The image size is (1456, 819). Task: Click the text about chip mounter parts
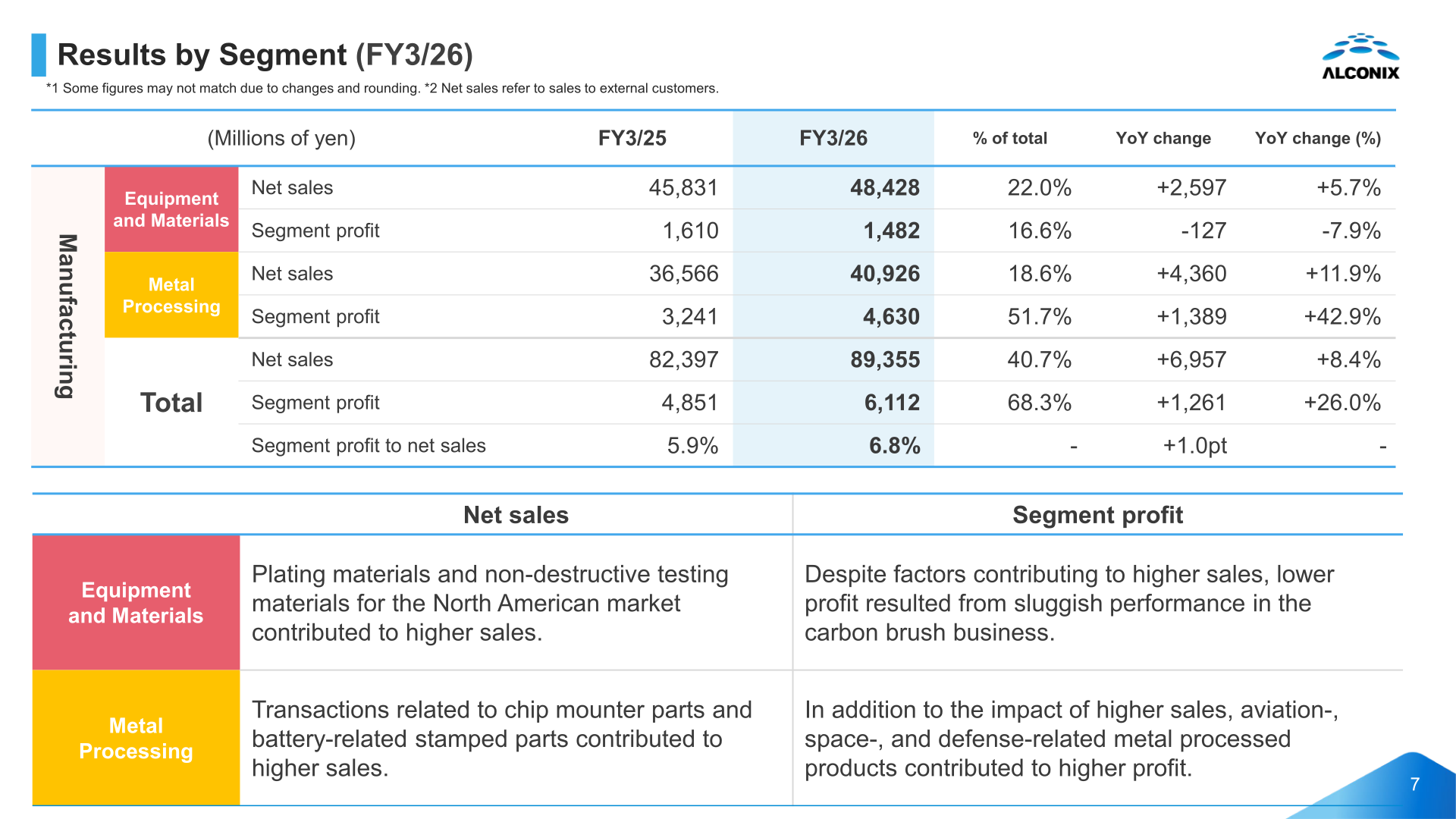[x=501, y=739]
